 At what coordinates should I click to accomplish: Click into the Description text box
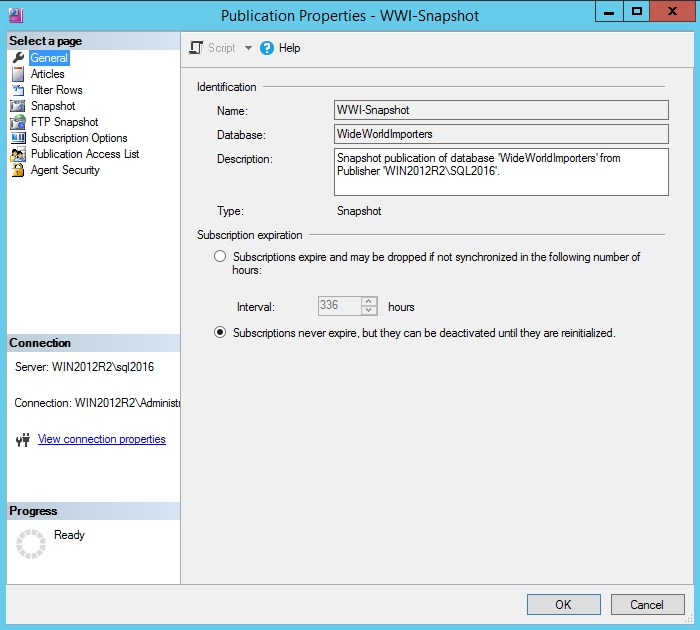coord(501,172)
